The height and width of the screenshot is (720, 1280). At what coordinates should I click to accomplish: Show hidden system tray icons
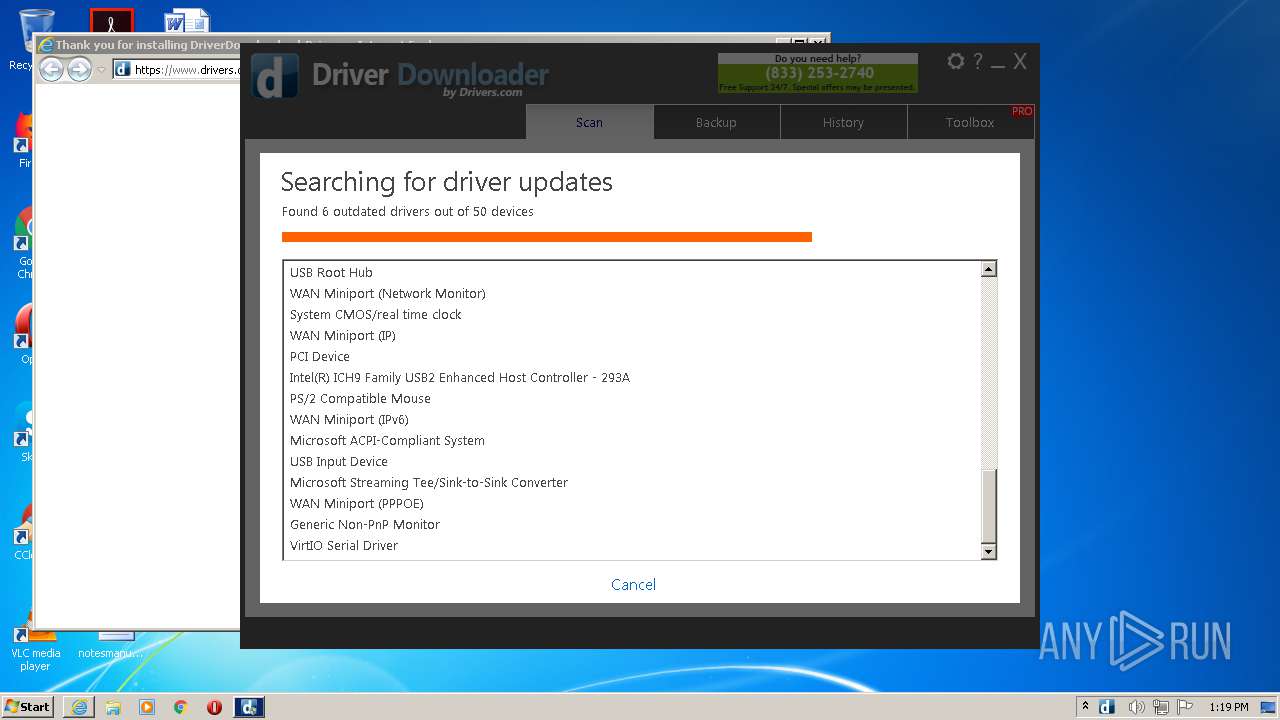(1085, 707)
